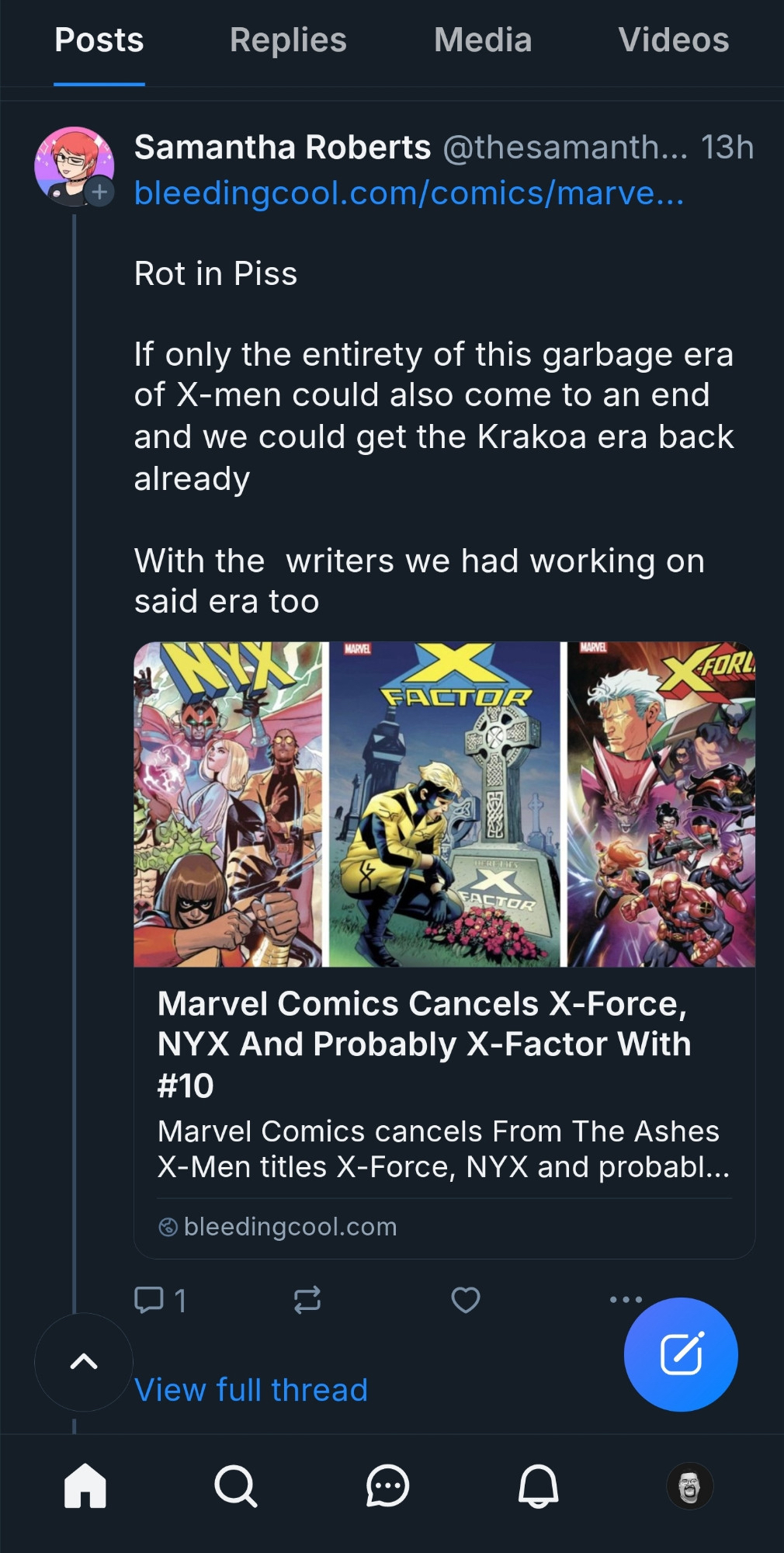Open the Notifications bell icon
This screenshot has height=1553, width=784.
(538, 1485)
